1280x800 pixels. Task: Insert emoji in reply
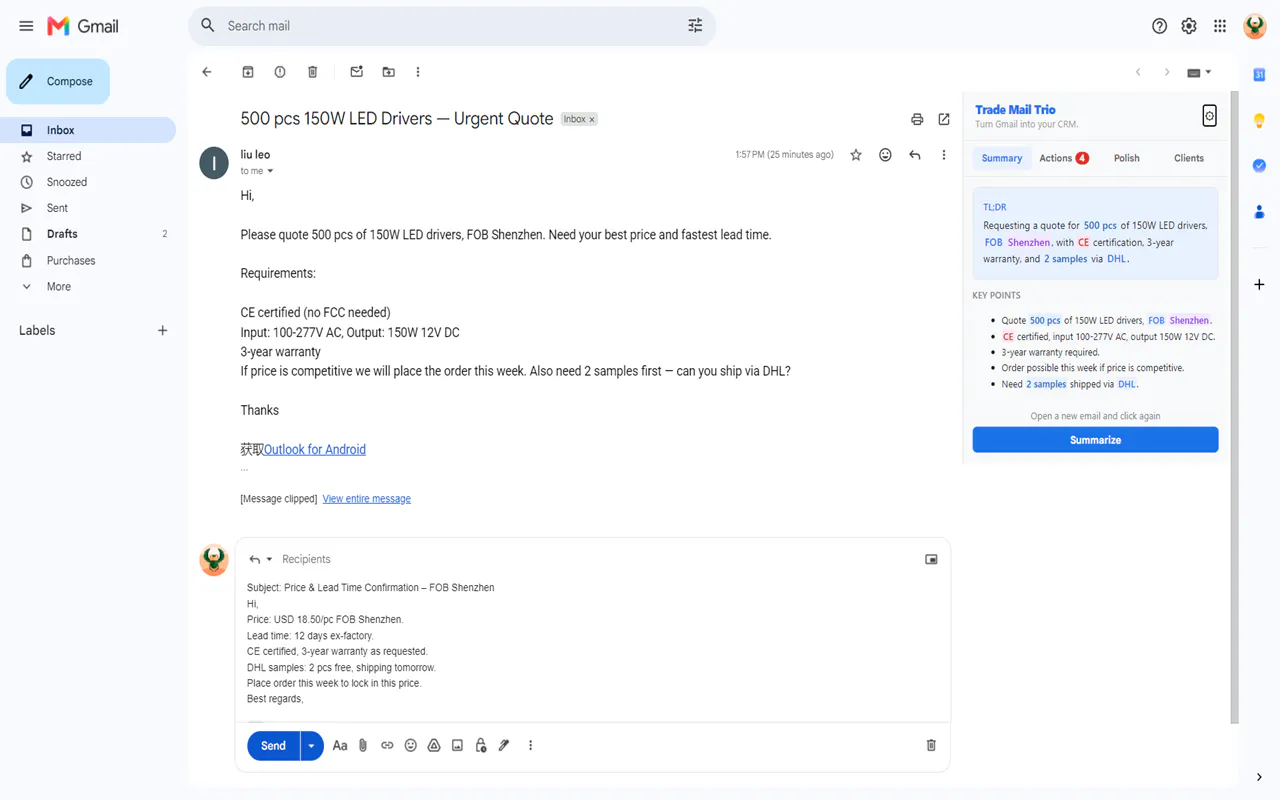tap(410, 746)
